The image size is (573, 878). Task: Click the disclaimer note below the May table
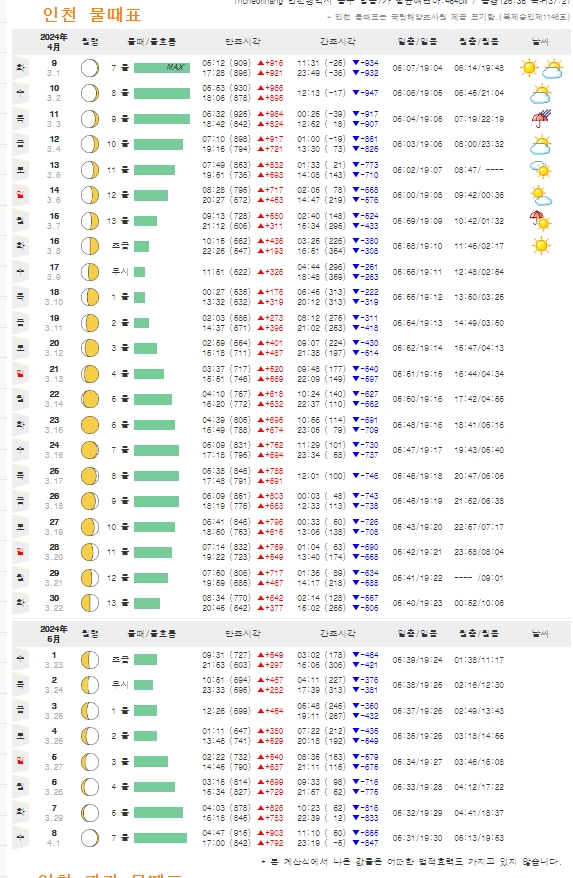pos(411,862)
